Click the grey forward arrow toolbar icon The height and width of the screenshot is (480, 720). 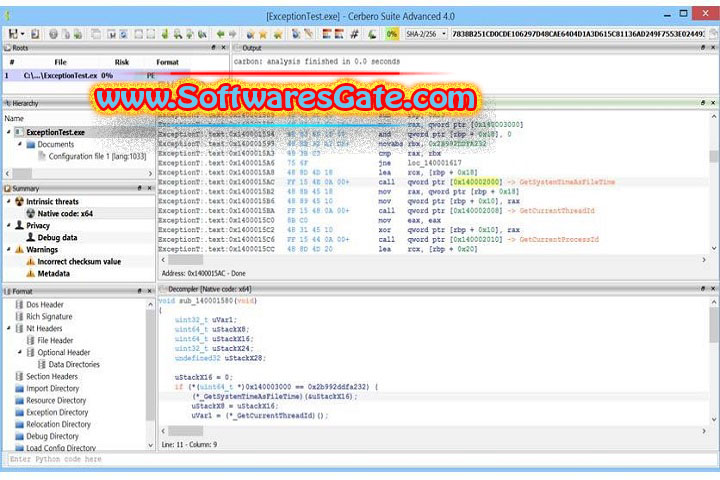click(232, 34)
